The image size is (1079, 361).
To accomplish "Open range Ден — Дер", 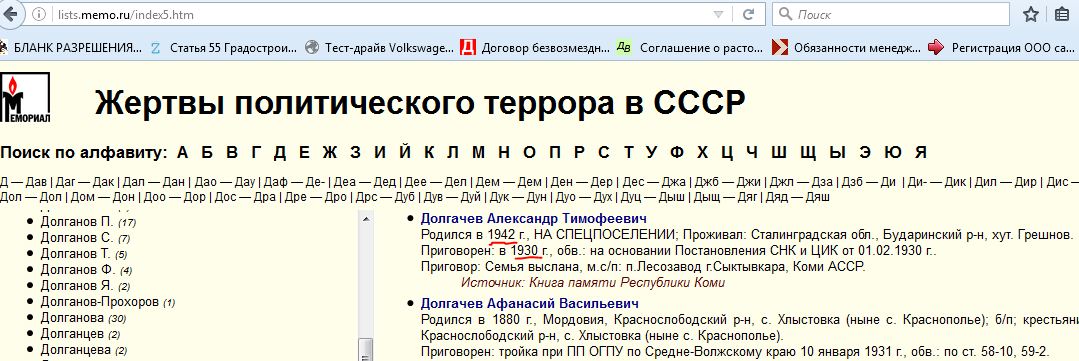I will click(x=581, y=182).
